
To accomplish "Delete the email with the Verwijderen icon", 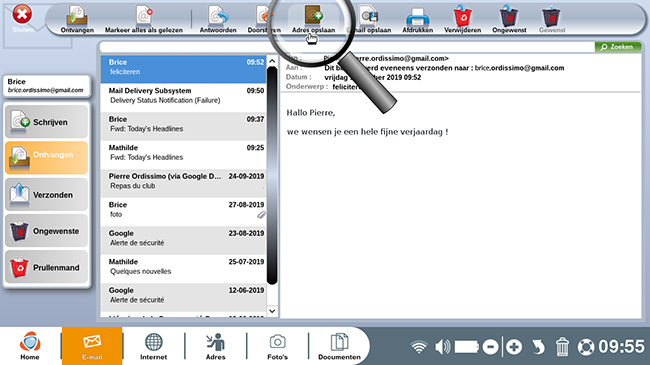I will [462, 16].
